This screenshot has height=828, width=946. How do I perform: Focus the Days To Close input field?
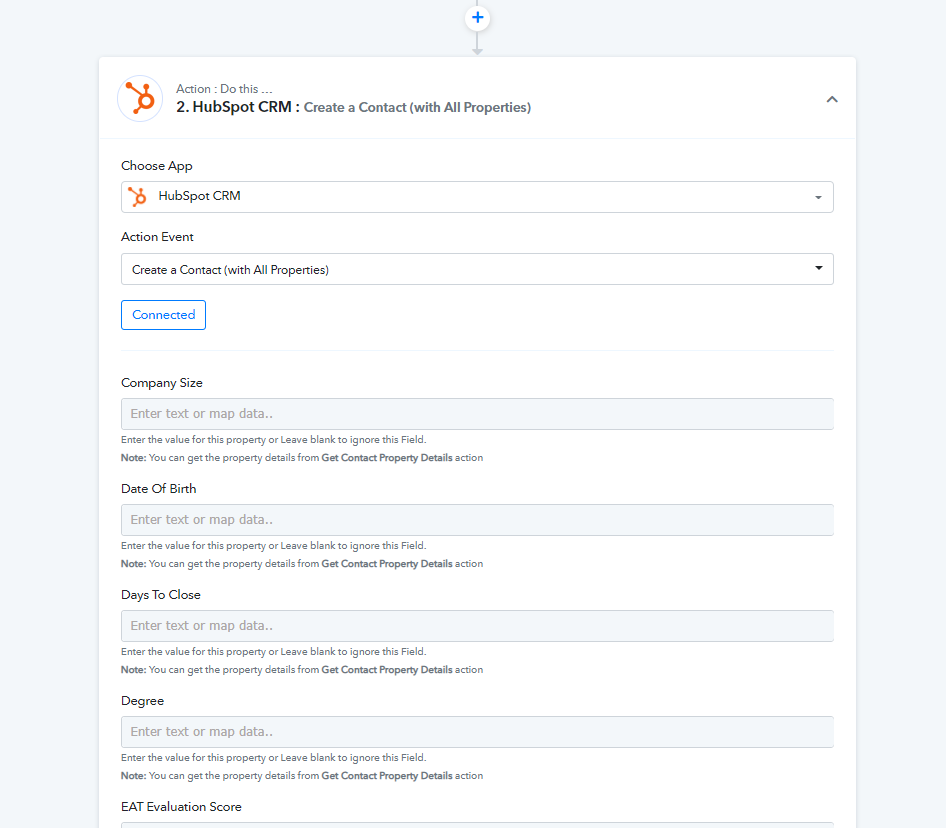tap(477, 626)
